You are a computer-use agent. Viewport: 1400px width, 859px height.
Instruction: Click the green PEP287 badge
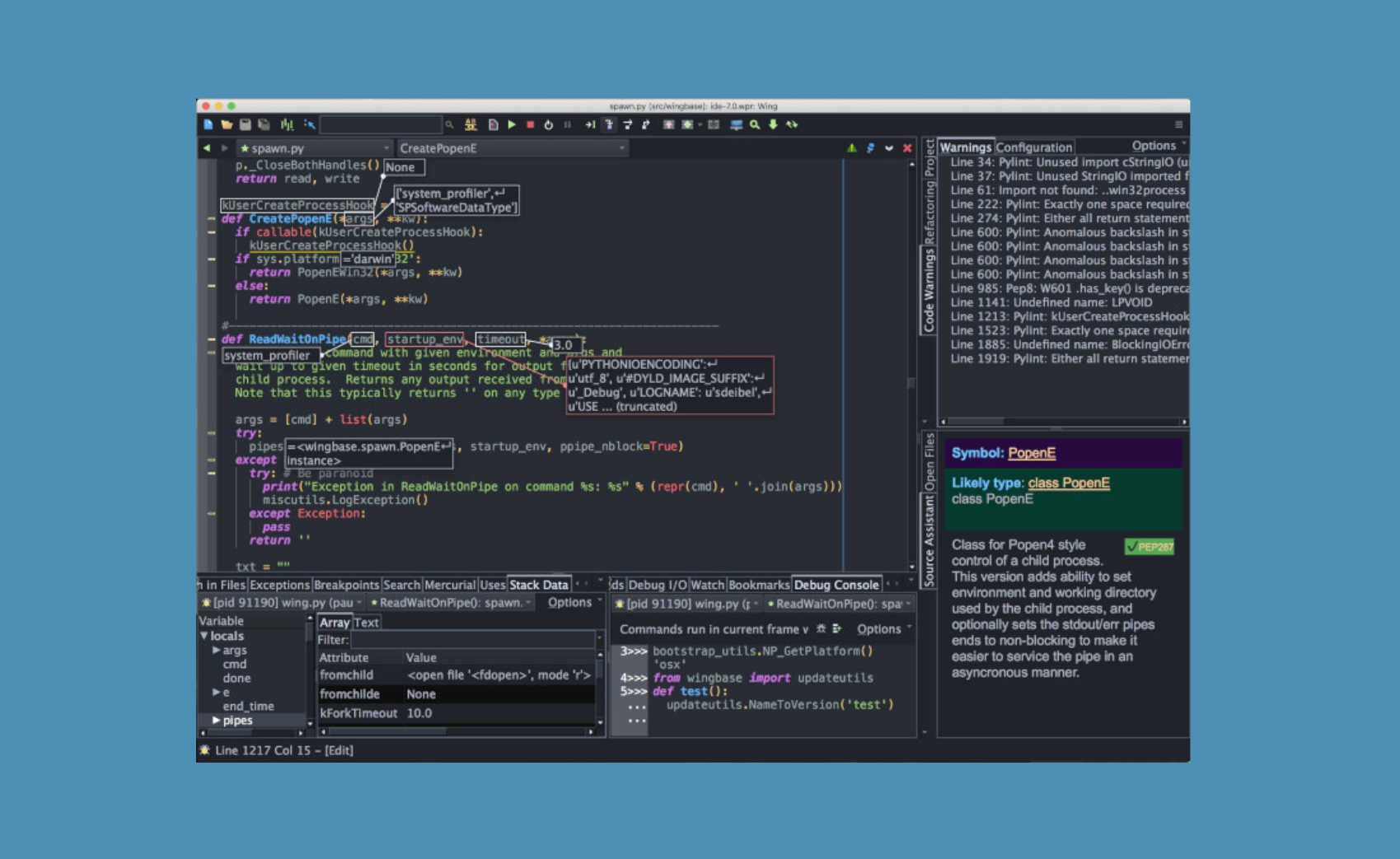pyautogui.click(x=1149, y=547)
